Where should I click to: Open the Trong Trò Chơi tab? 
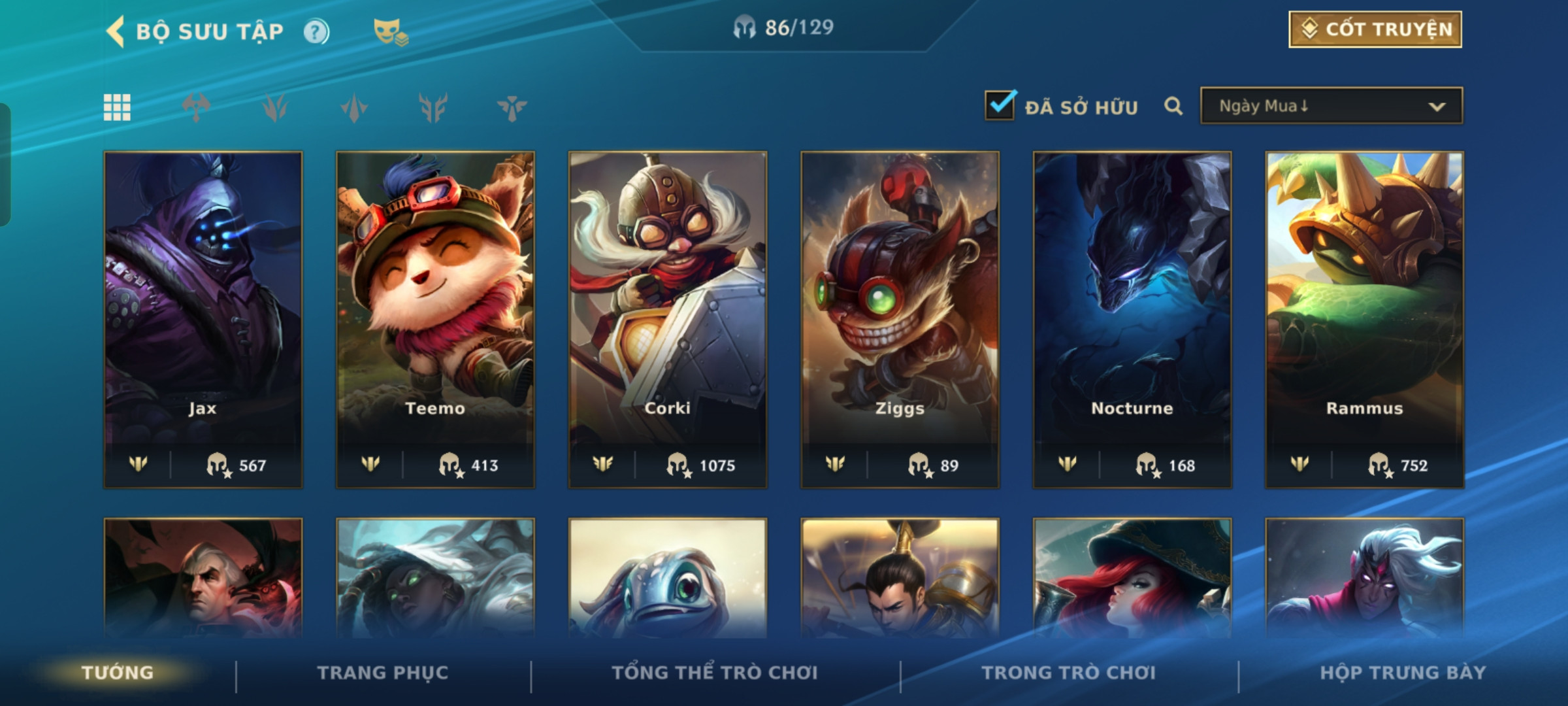pyautogui.click(x=1069, y=673)
